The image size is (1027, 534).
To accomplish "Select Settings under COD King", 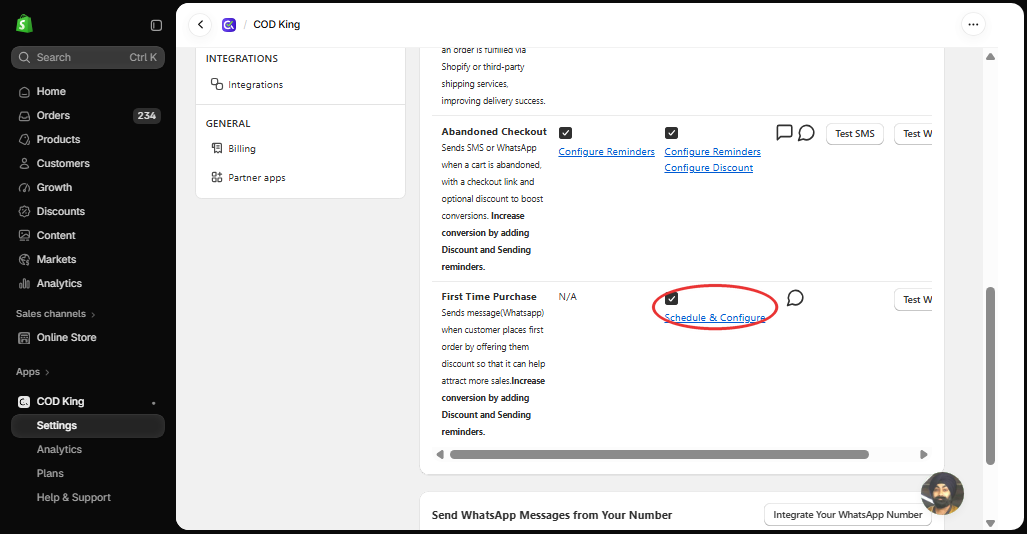I will (88, 426).
